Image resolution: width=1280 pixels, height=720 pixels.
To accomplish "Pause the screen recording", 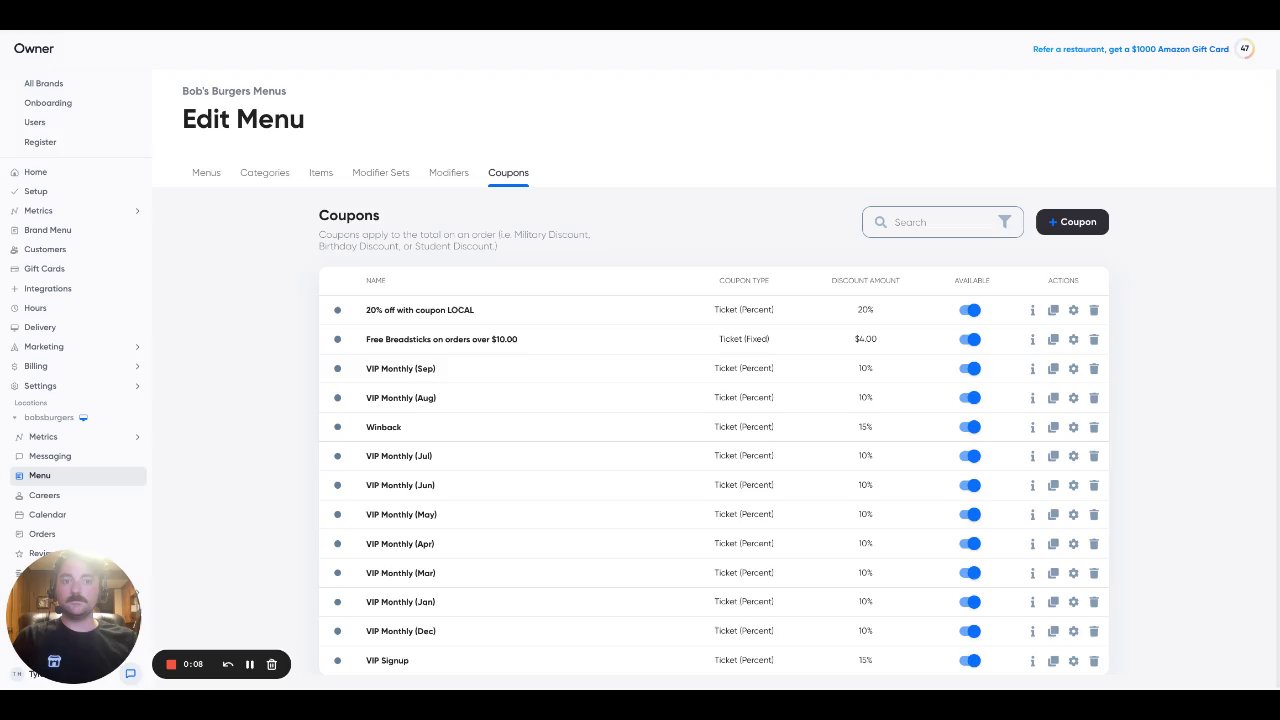I will (250, 664).
